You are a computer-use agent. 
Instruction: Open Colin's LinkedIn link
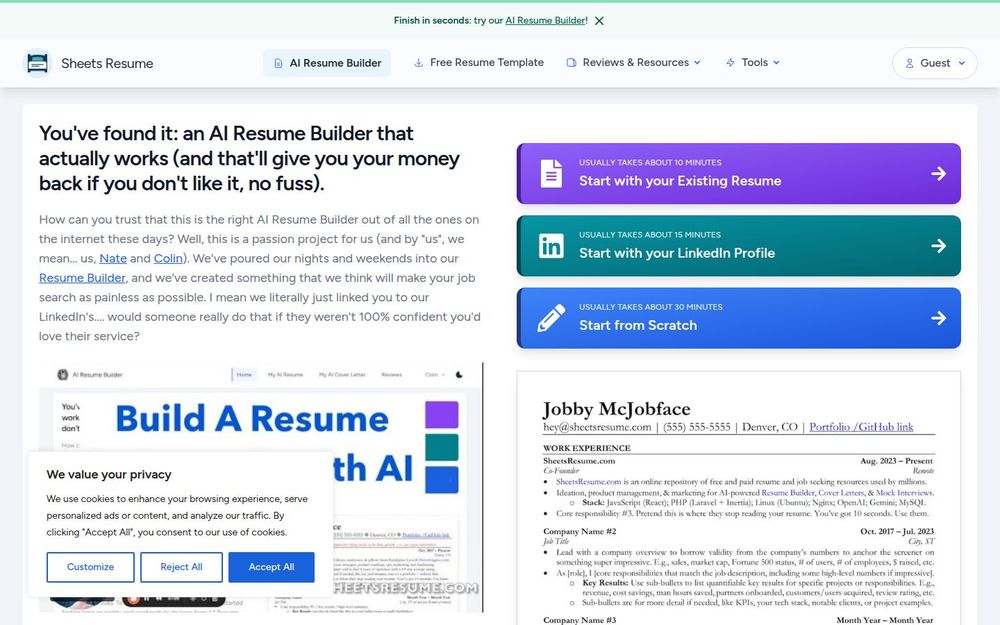coord(168,258)
